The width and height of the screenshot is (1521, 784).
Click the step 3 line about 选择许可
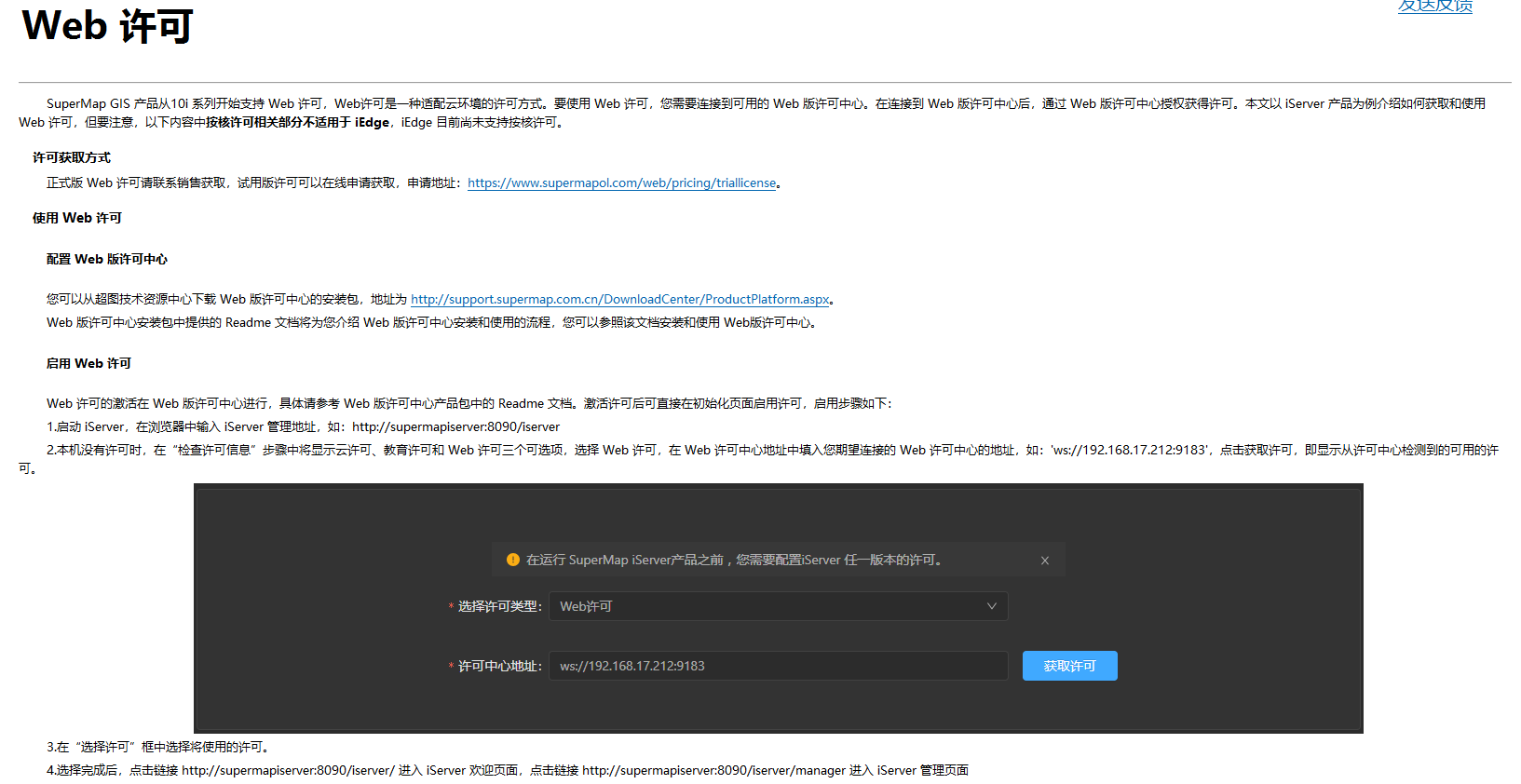tap(159, 747)
